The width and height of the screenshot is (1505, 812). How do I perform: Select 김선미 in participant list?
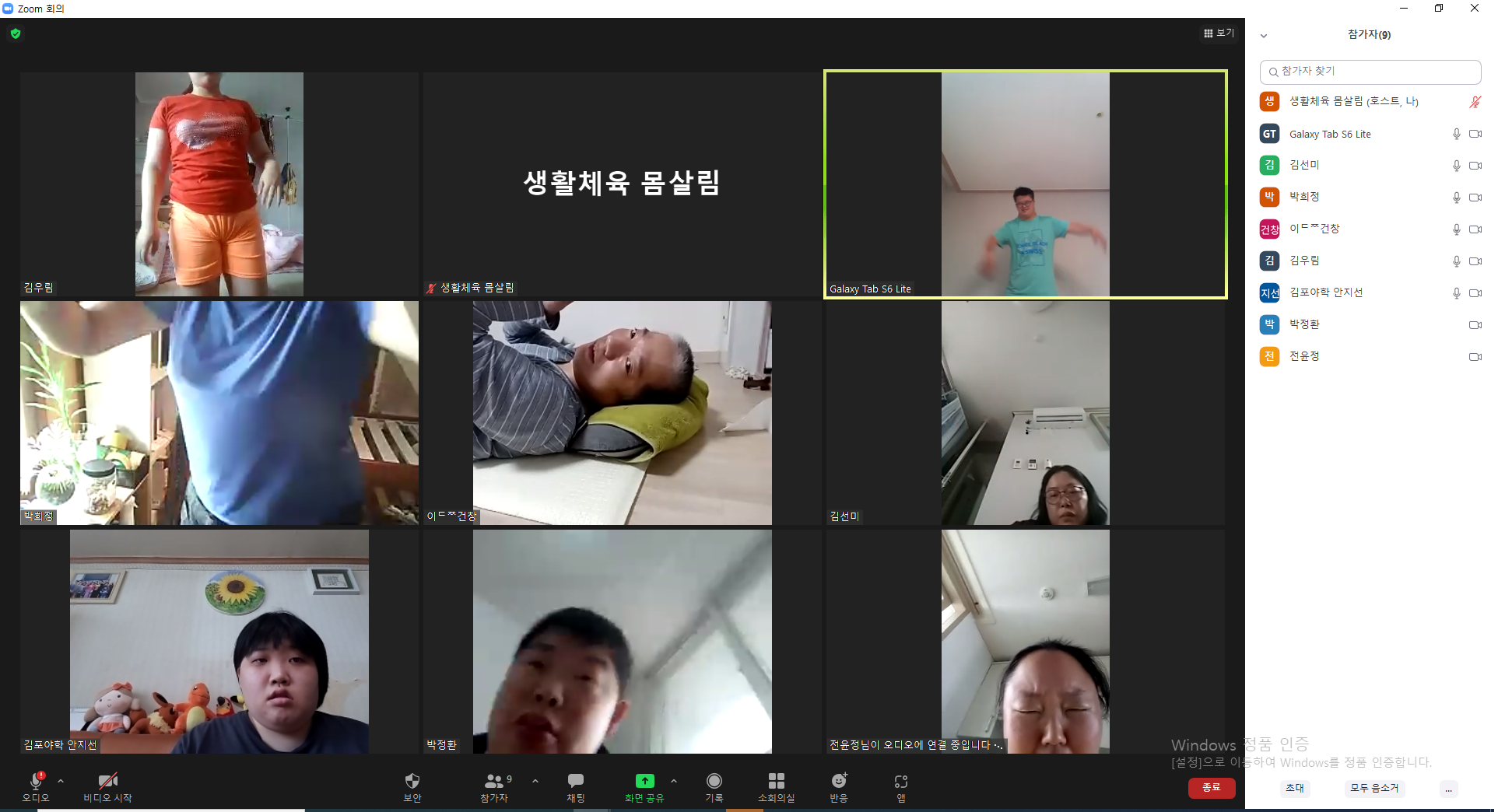[1370, 165]
